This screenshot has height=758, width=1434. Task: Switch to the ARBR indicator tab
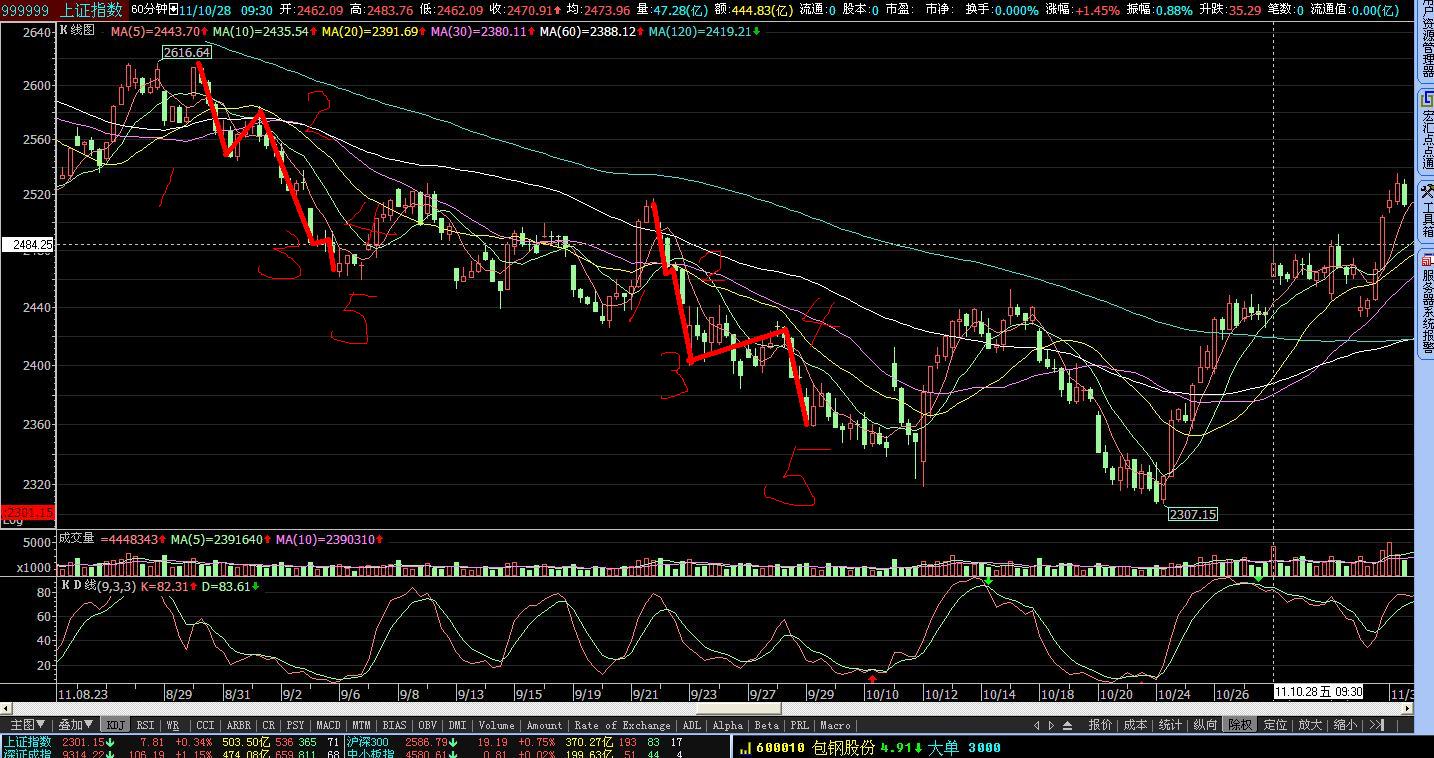(x=239, y=725)
